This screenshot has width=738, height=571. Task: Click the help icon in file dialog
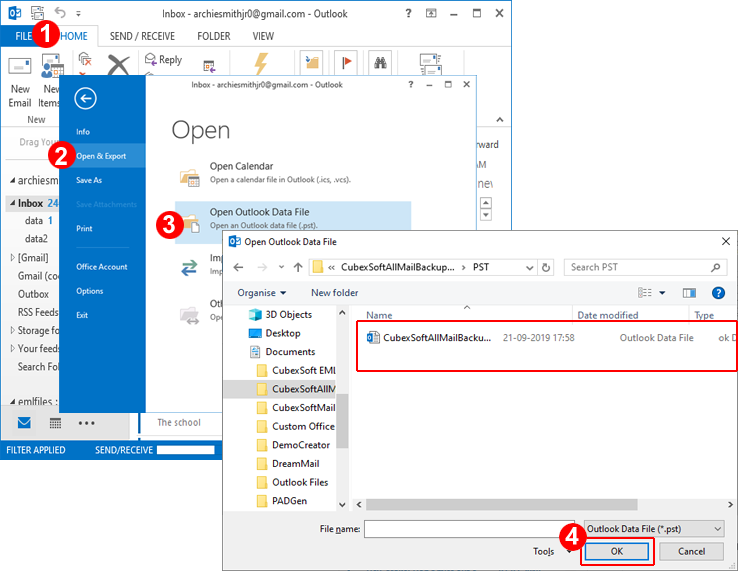point(717,293)
